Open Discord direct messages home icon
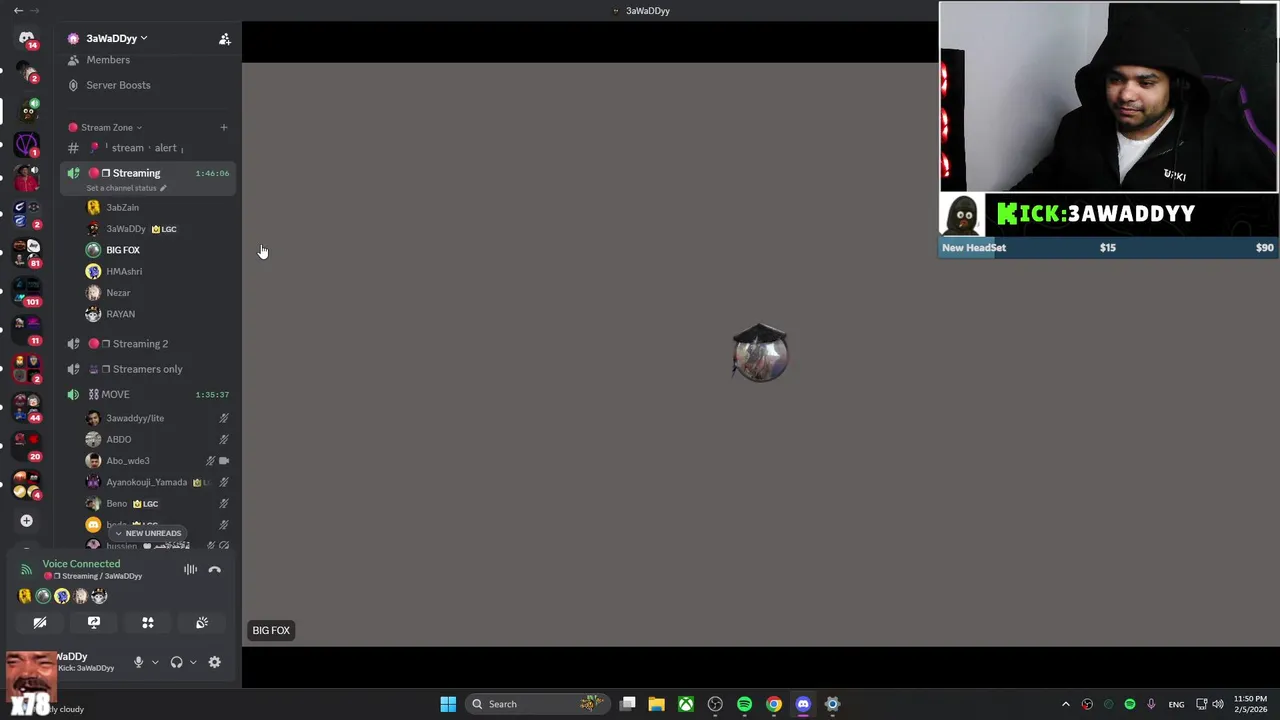The image size is (1280, 720). click(26, 38)
